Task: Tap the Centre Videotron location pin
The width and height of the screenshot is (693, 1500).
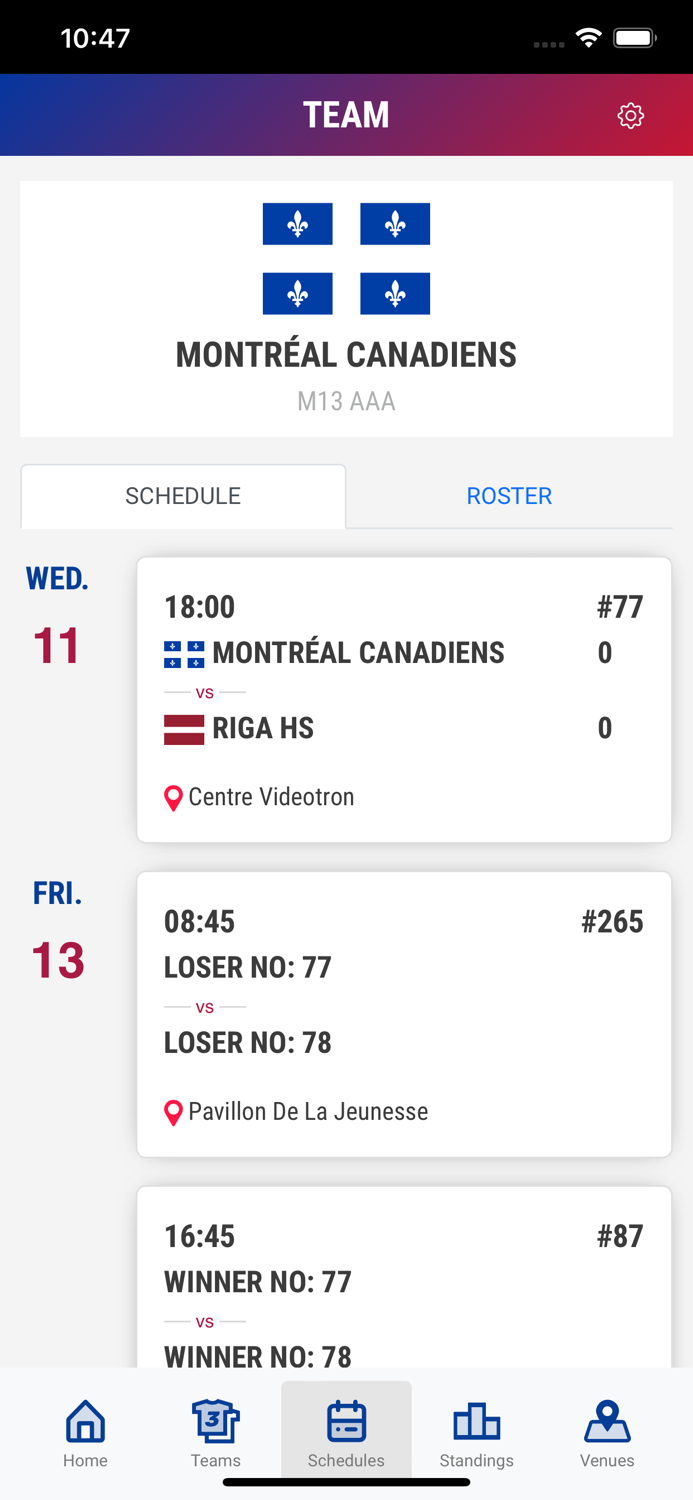Action: [x=173, y=798]
